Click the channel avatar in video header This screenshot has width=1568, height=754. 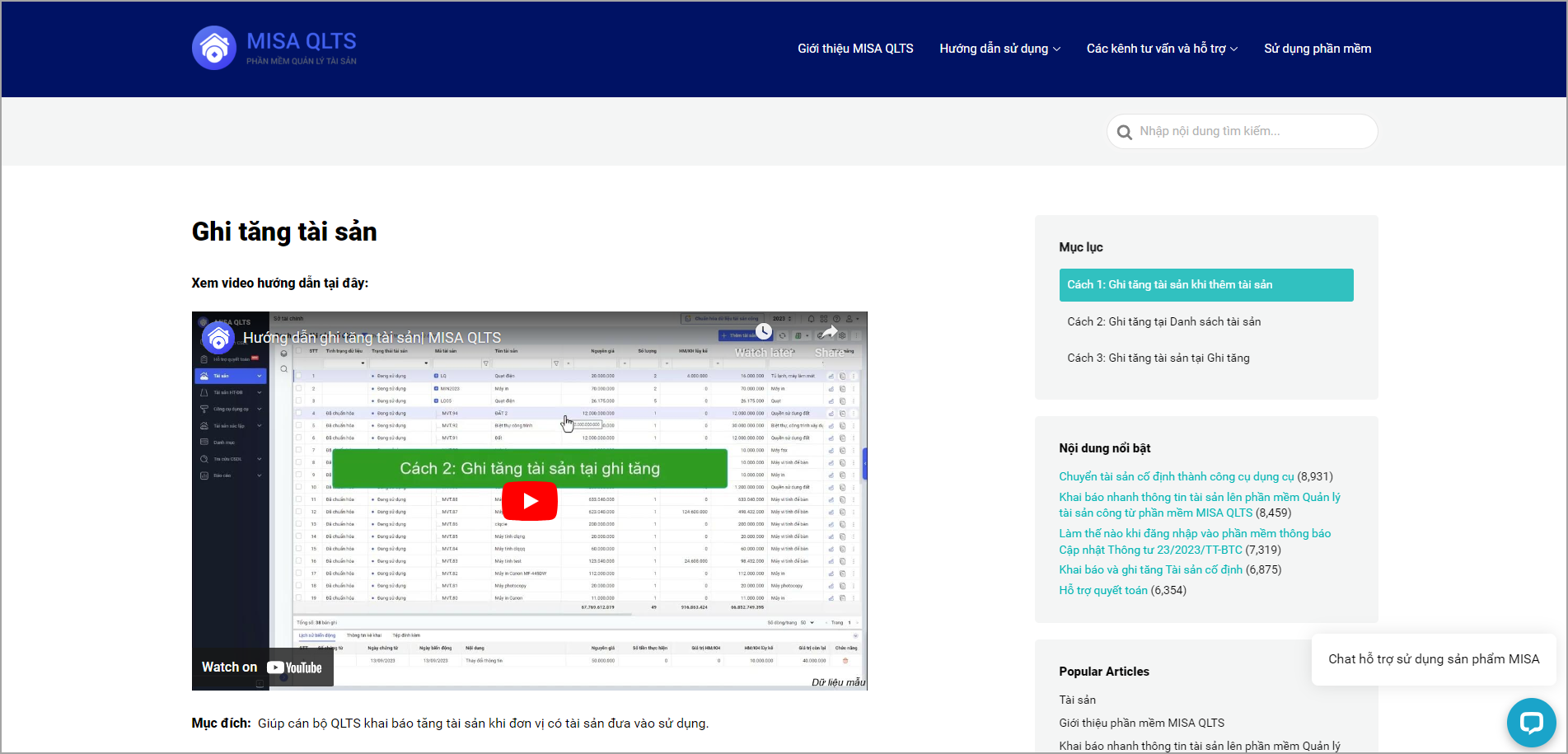click(x=218, y=338)
